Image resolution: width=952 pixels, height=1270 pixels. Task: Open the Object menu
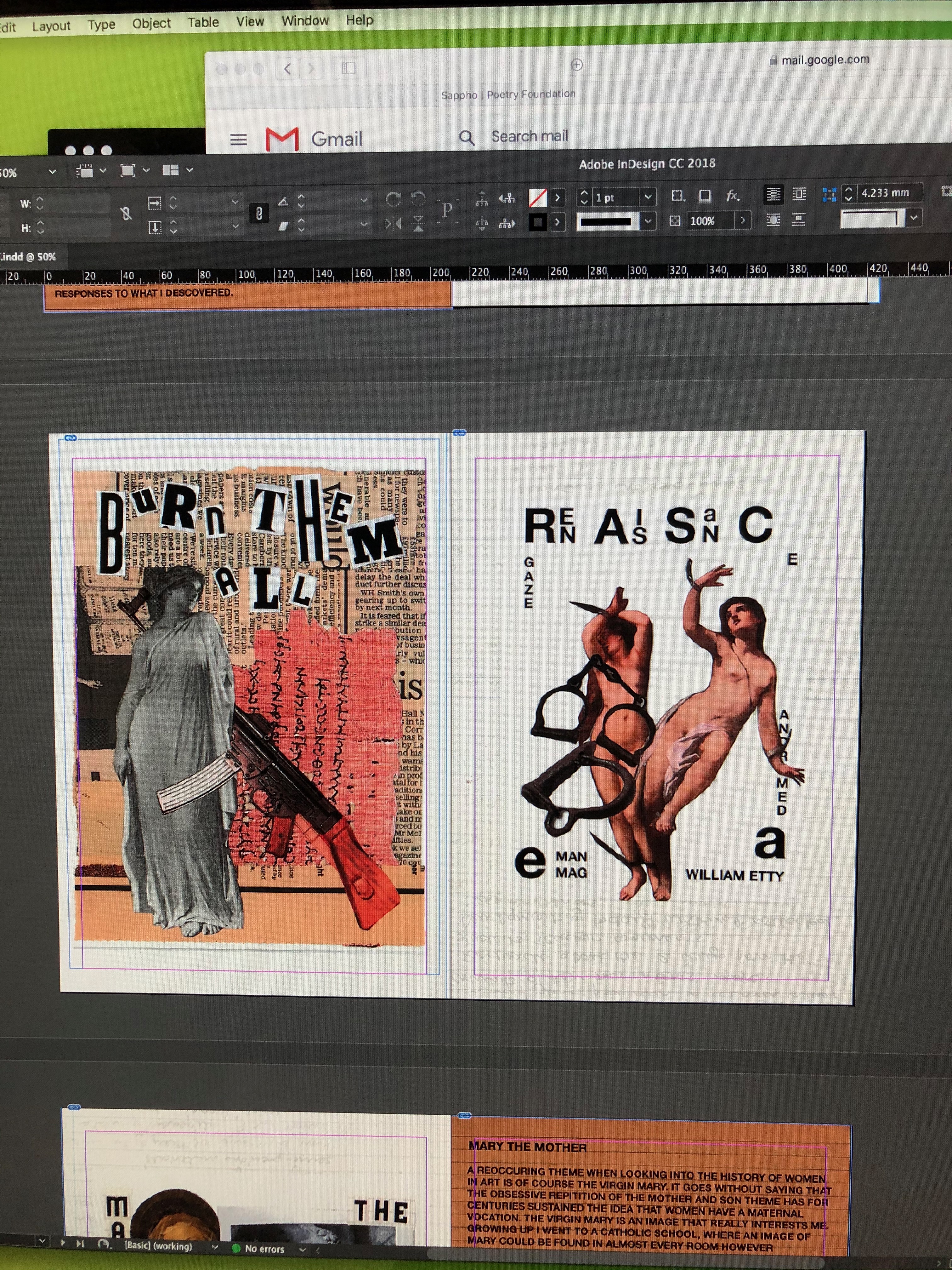tap(151, 24)
